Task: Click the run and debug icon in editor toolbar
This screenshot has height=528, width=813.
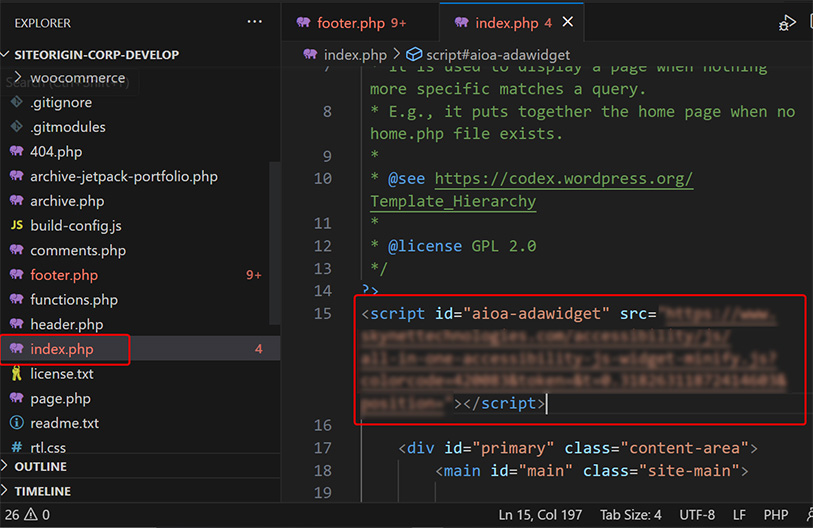Action: tap(787, 23)
